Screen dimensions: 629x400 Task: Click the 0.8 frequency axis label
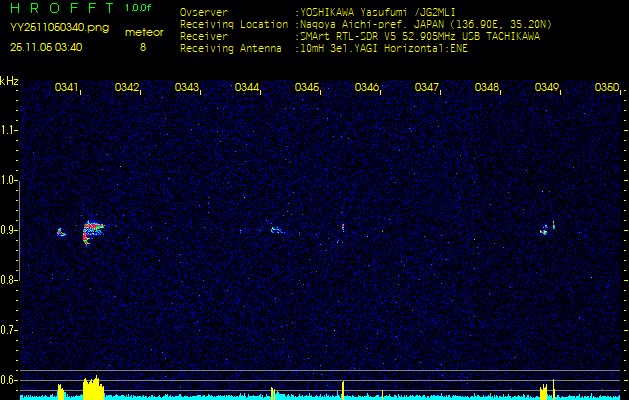(8, 280)
